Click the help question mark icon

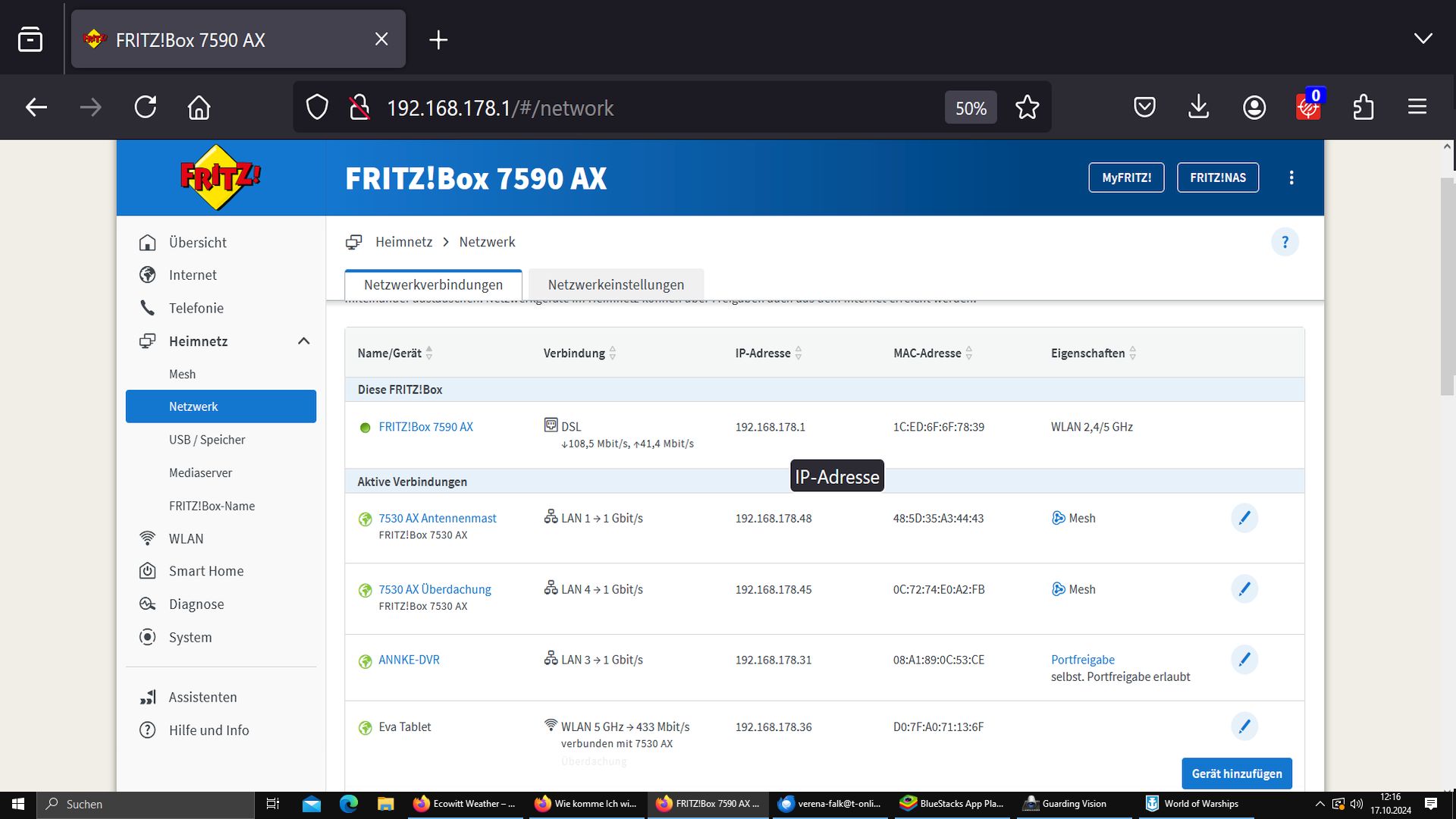[1285, 242]
